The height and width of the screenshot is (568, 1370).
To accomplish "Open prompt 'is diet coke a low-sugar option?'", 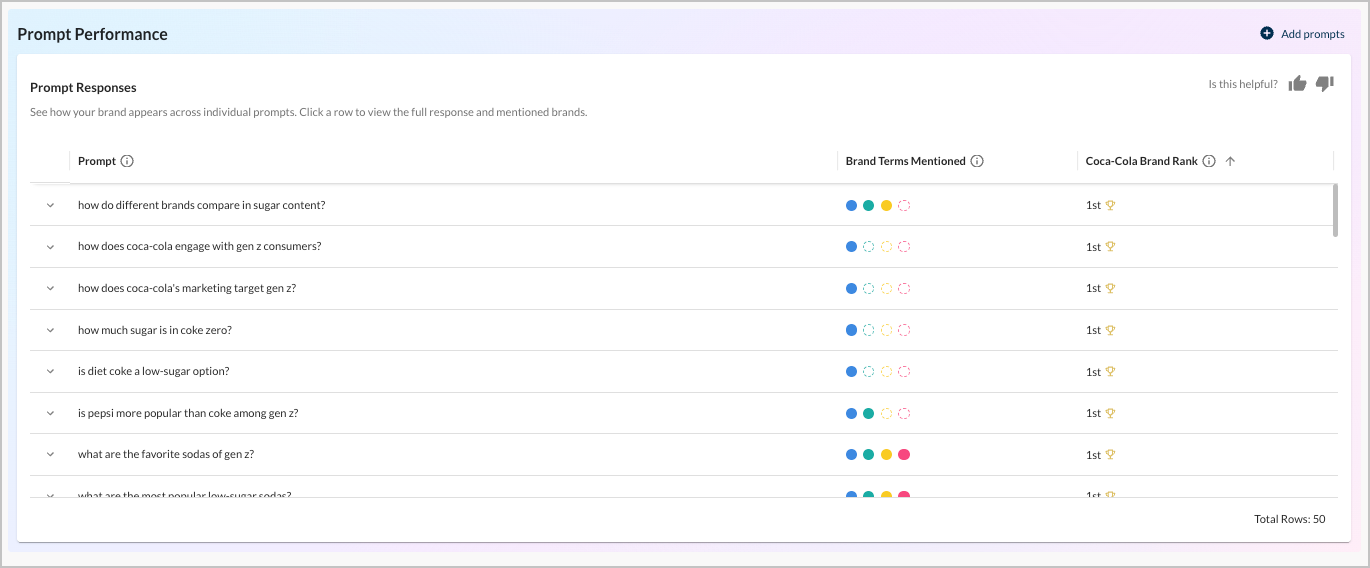I will pyautogui.click(x=154, y=371).
